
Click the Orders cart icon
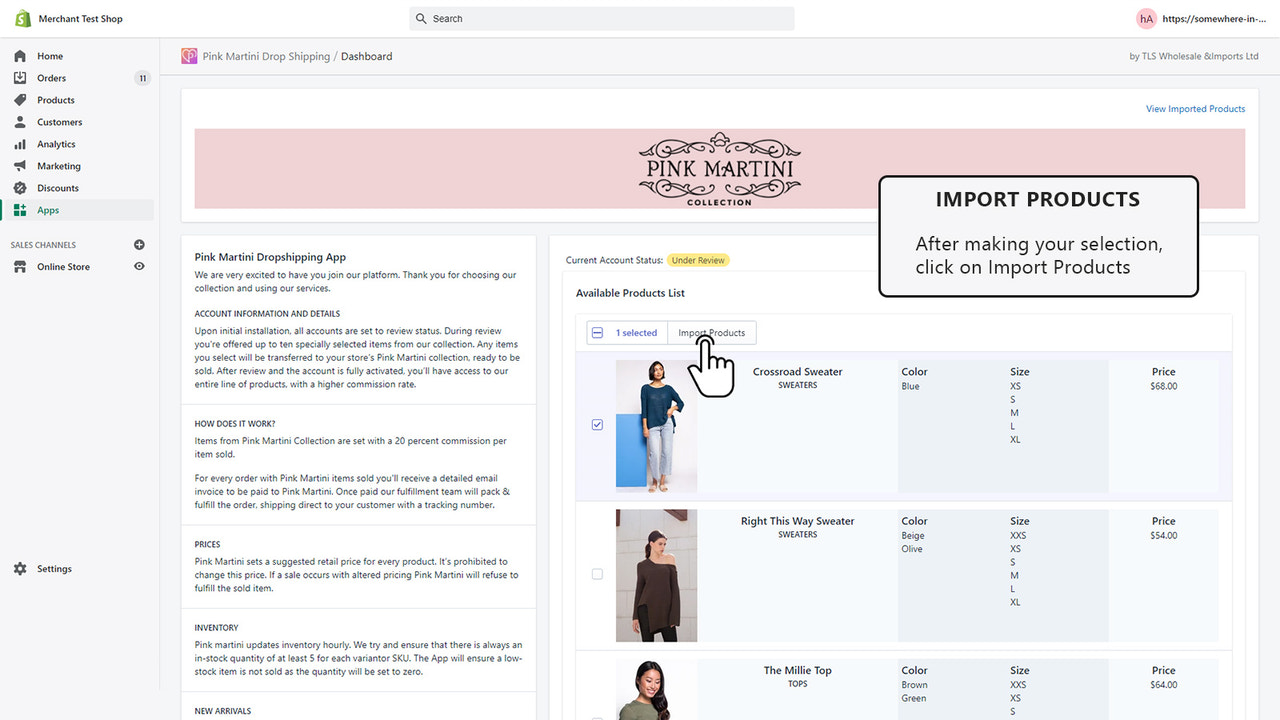pos(20,78)
